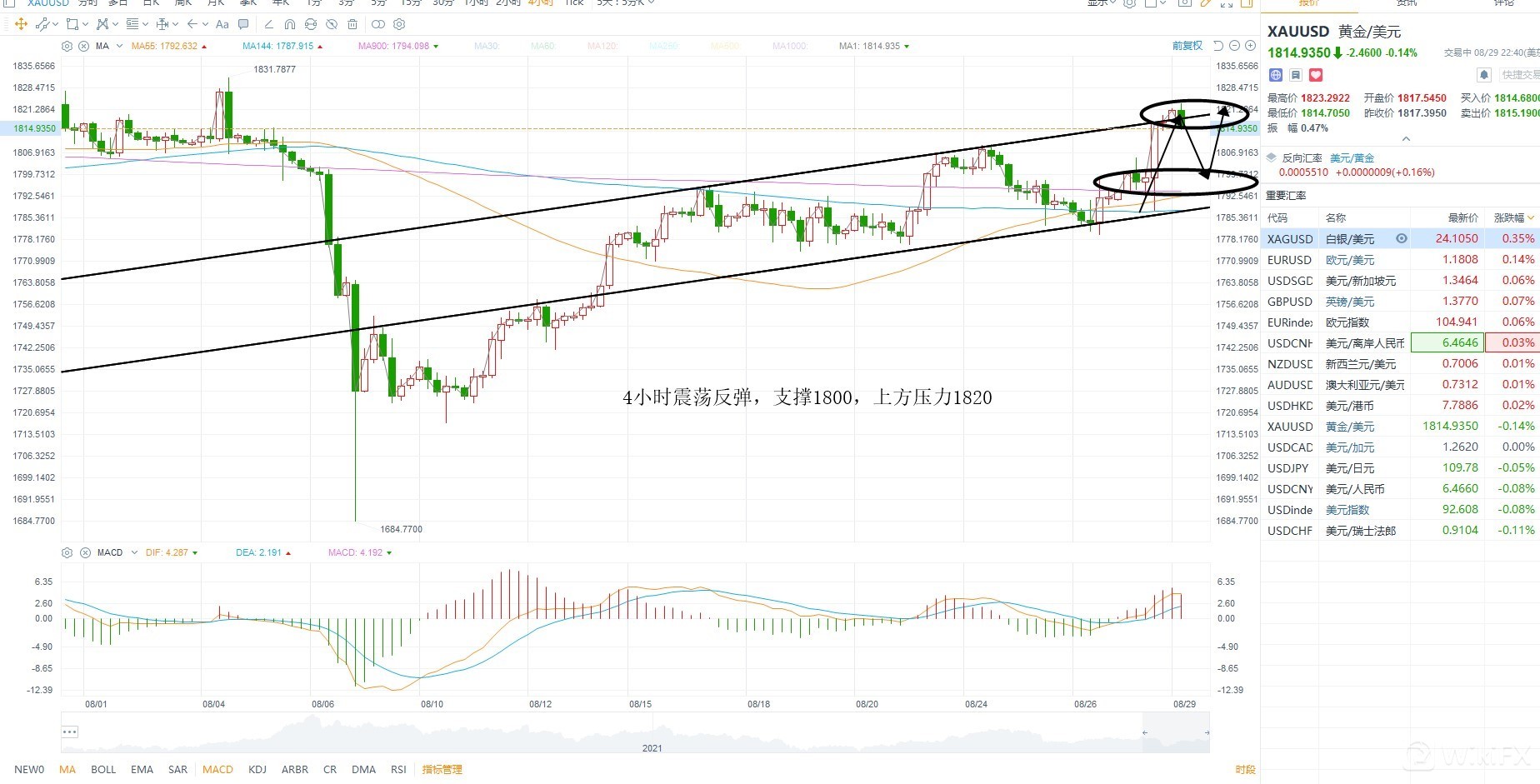Collapse the quote details panel

coord(1406,139)
